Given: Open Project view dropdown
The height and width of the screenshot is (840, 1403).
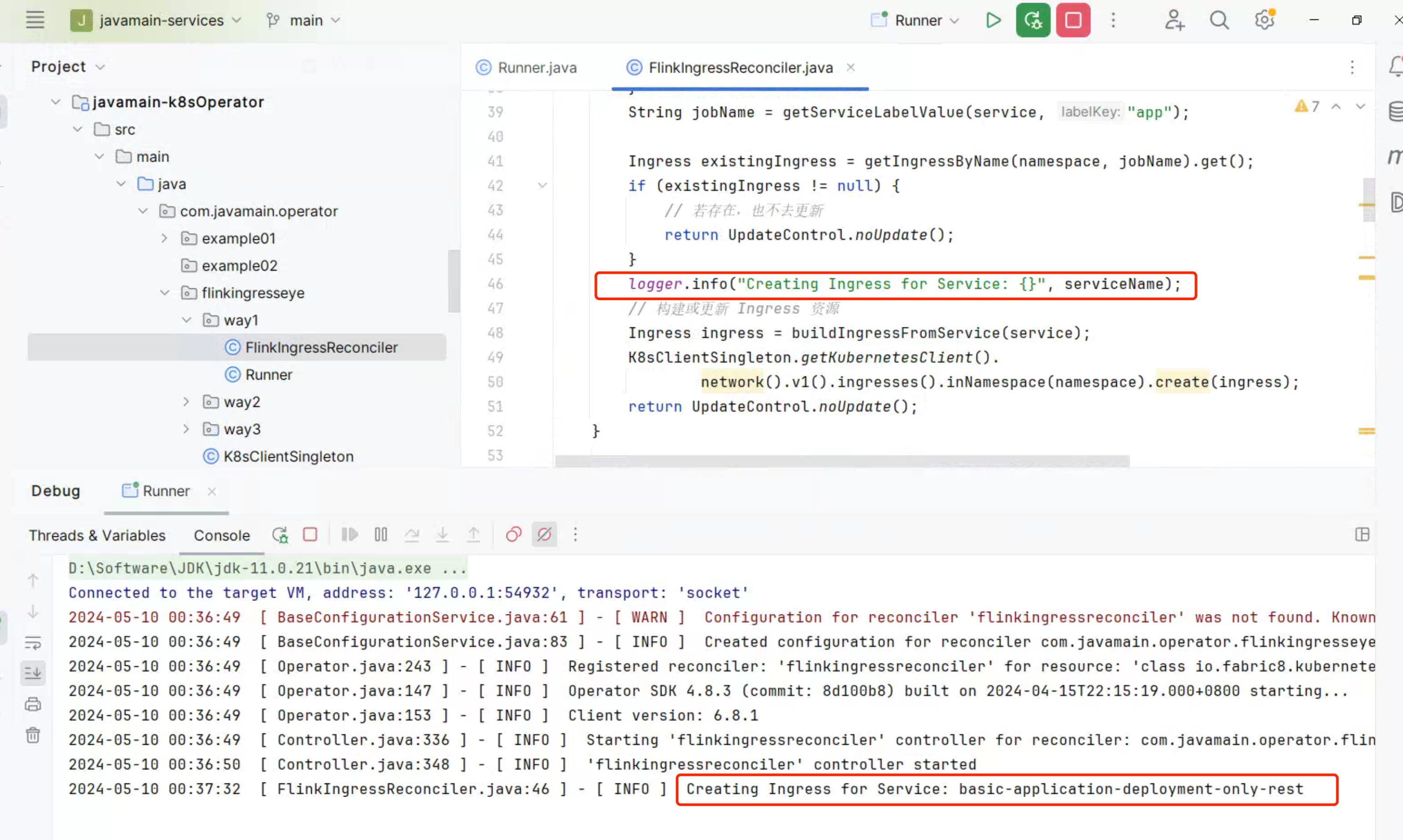Looking at the screenshot, I should (x=68, y=67).
